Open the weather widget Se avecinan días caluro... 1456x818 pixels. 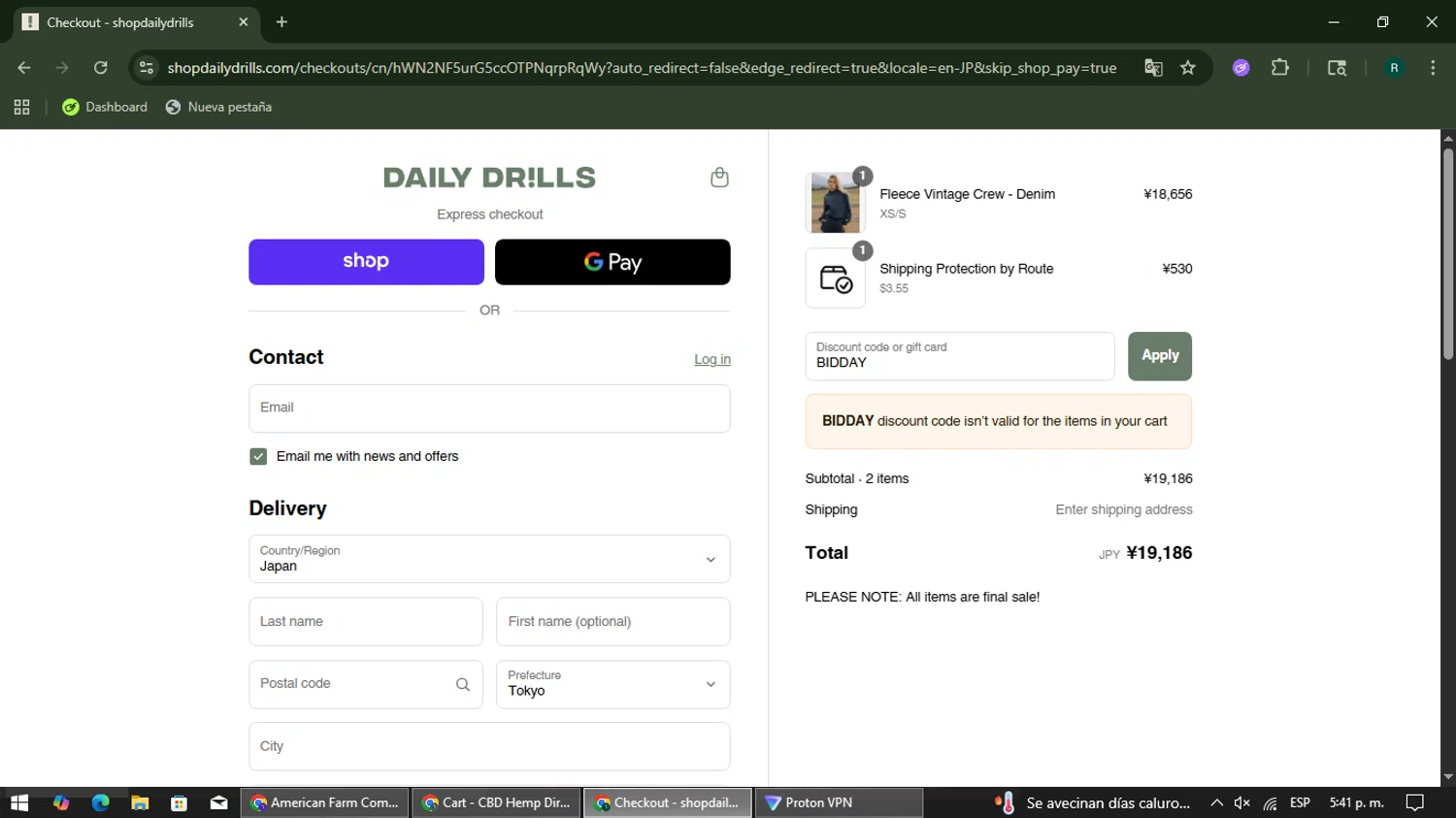(1092, 802)
